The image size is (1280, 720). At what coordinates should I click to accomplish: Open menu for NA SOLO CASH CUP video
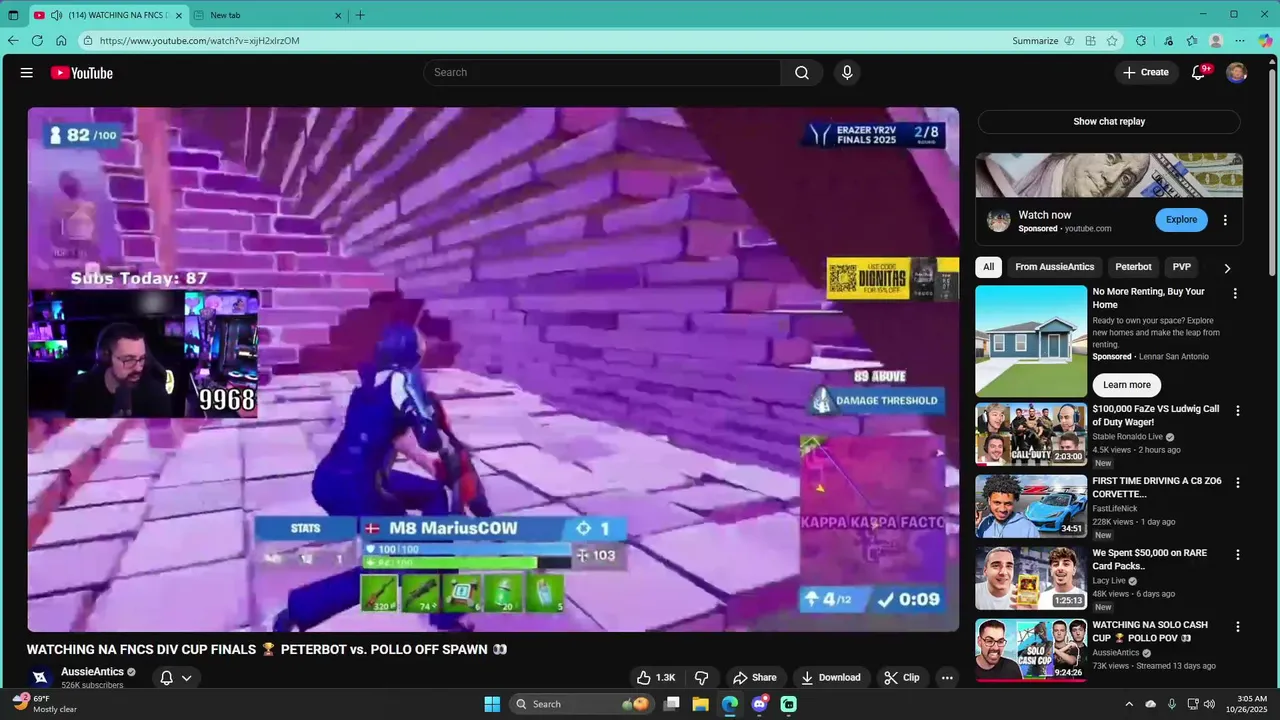pos(1237,627)
